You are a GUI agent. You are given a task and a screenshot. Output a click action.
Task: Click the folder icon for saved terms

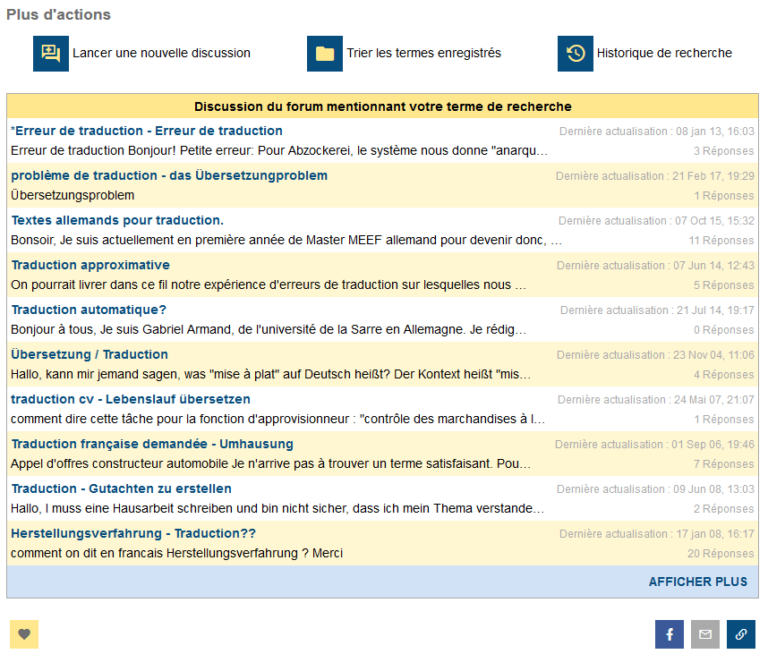pos(325,53)
